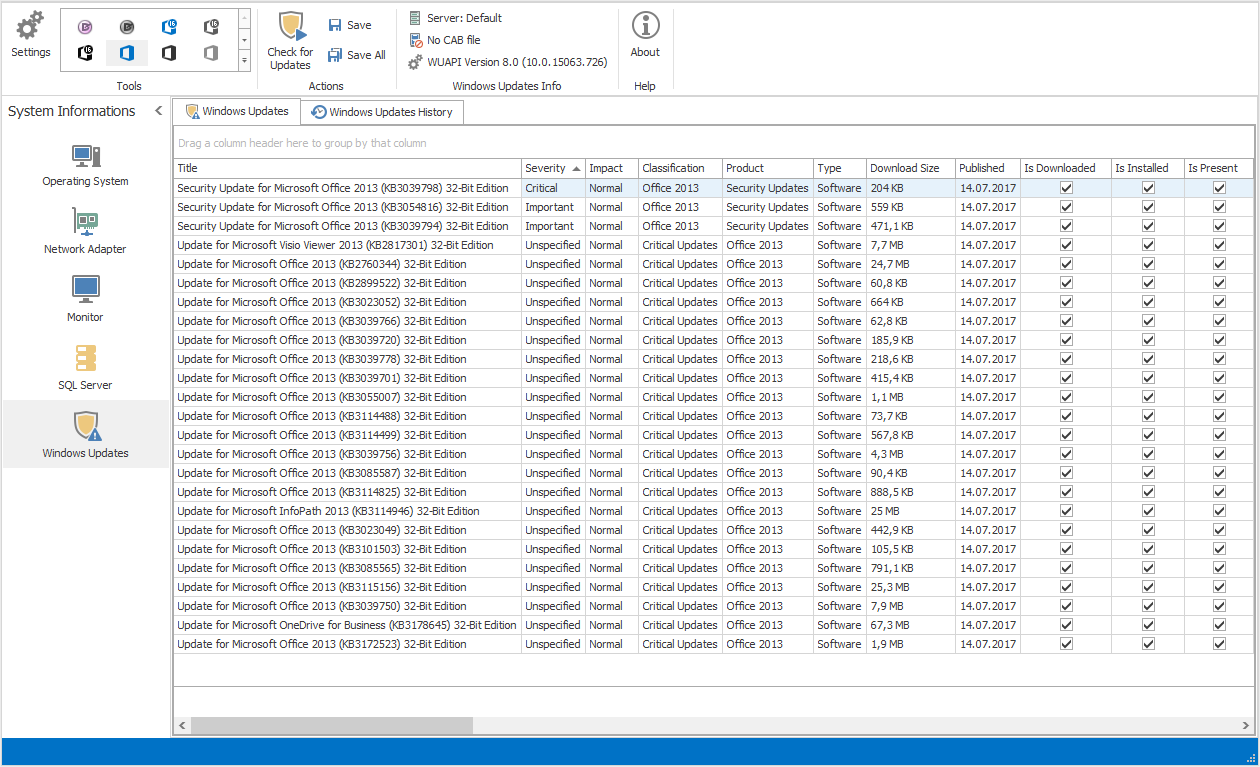Sort by the Download Size column header
Image resolution: width=1260 pixels, height=767 pixels.
tap(910, 168)
